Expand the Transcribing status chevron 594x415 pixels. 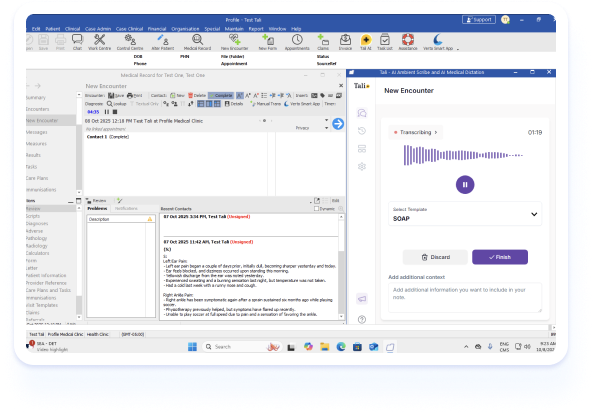(x=436, y=132)
